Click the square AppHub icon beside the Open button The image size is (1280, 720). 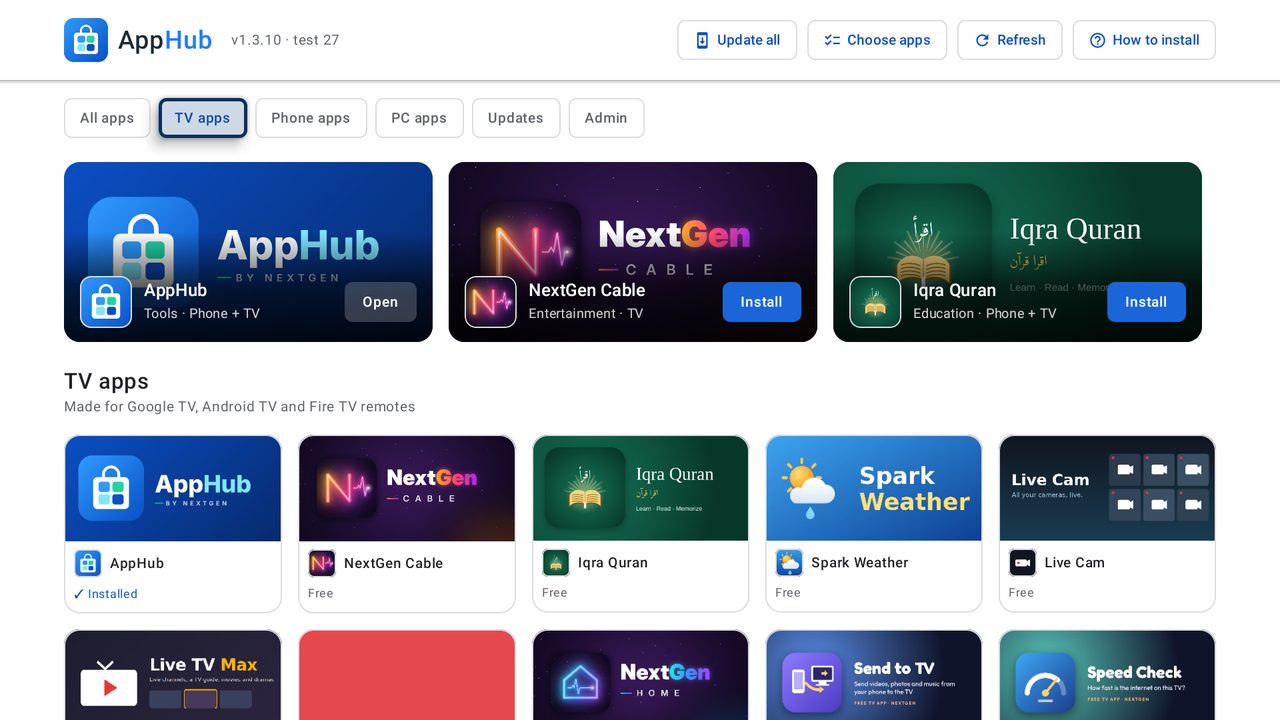pos(106,302)
